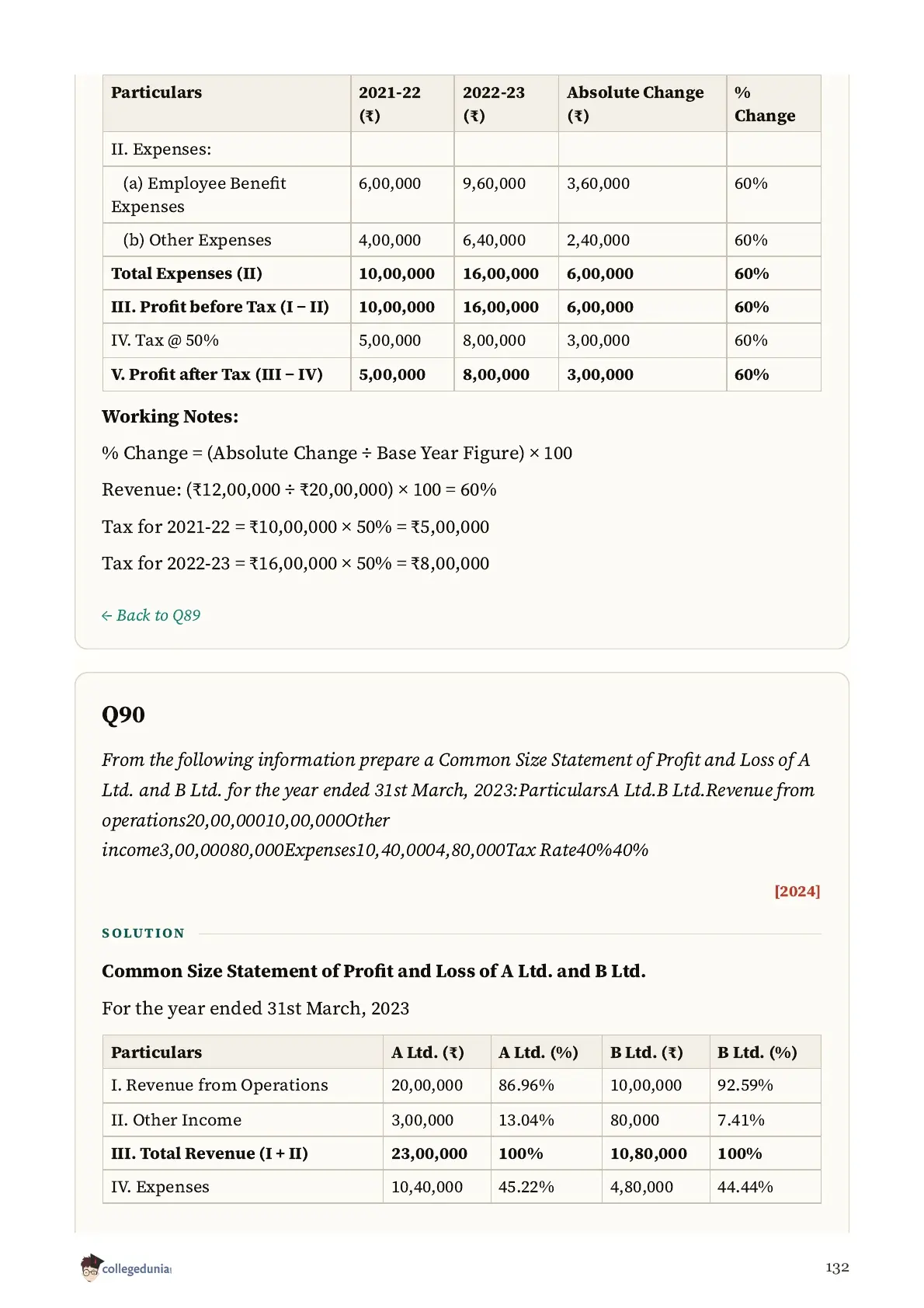Click the SOLUTION section label
Image resolution: width=924 pixels, height=1308 pixels.
[x=144, y=933]
